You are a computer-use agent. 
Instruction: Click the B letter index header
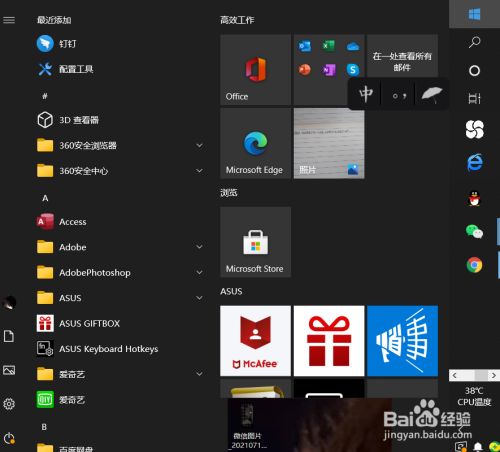pos(44,427)
